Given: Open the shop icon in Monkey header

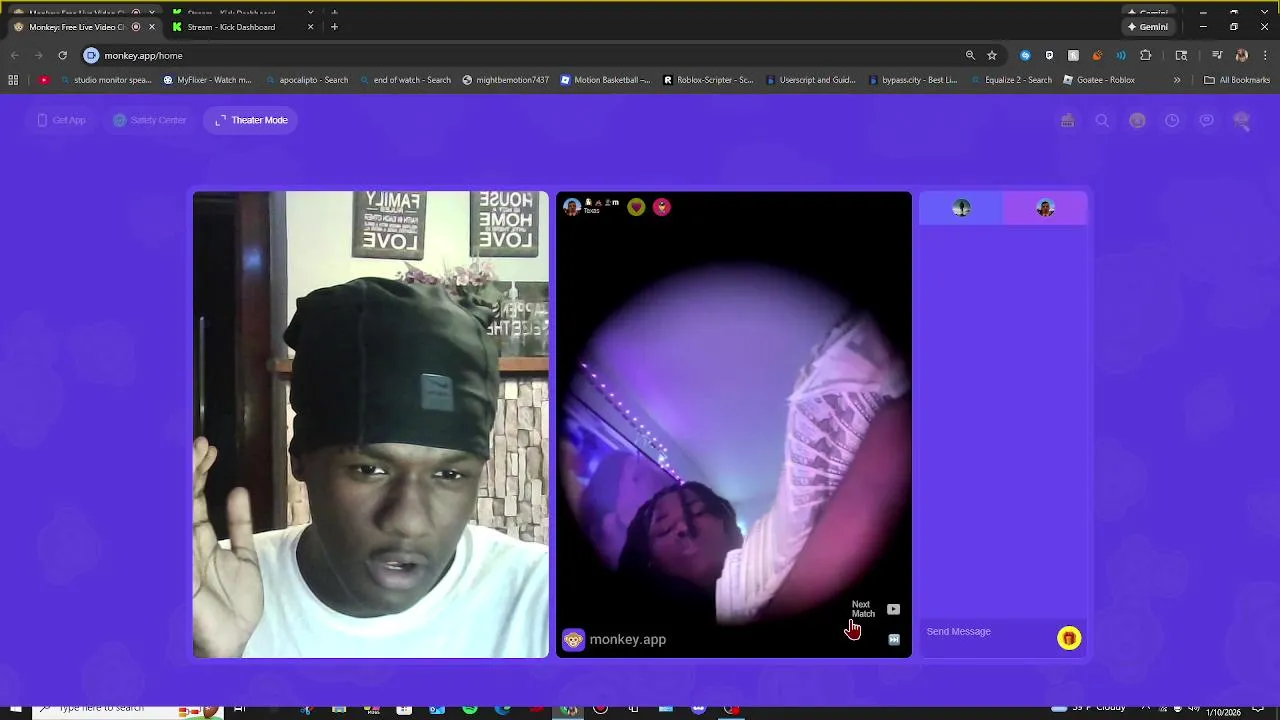Looking at the screenshot, I should [x=1068, y=120].
